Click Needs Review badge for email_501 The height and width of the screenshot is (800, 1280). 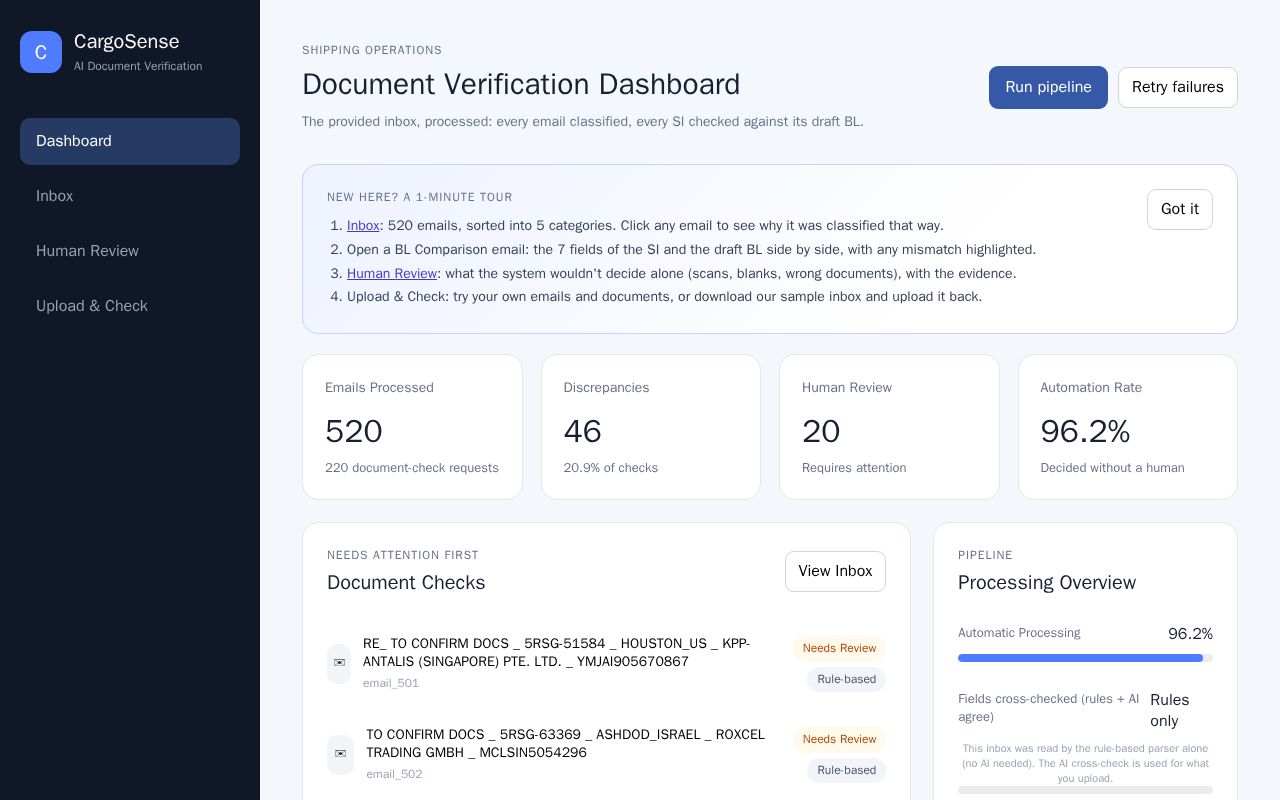click(x=839, y=648)
